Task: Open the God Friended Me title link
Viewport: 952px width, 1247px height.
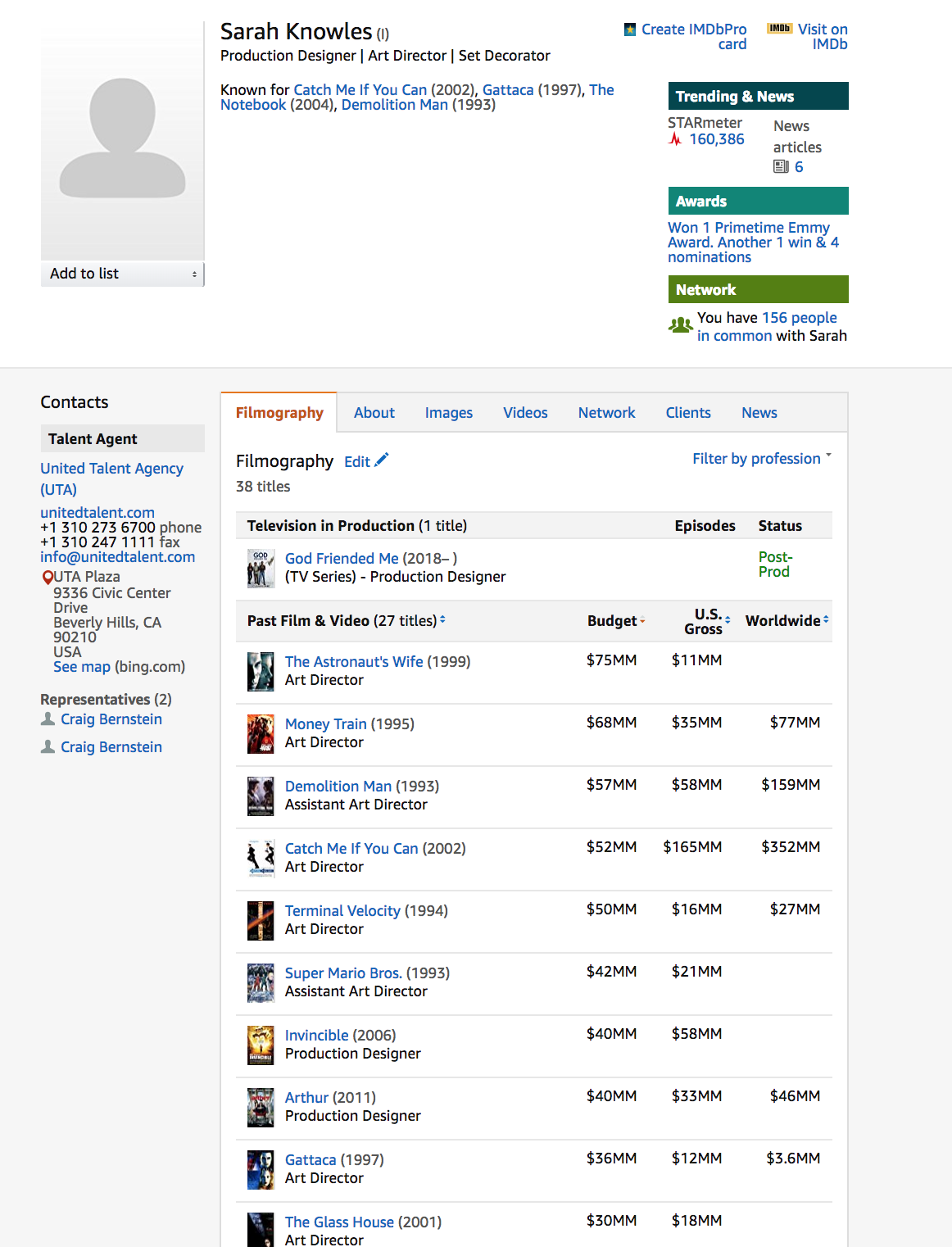Action: 342,559
